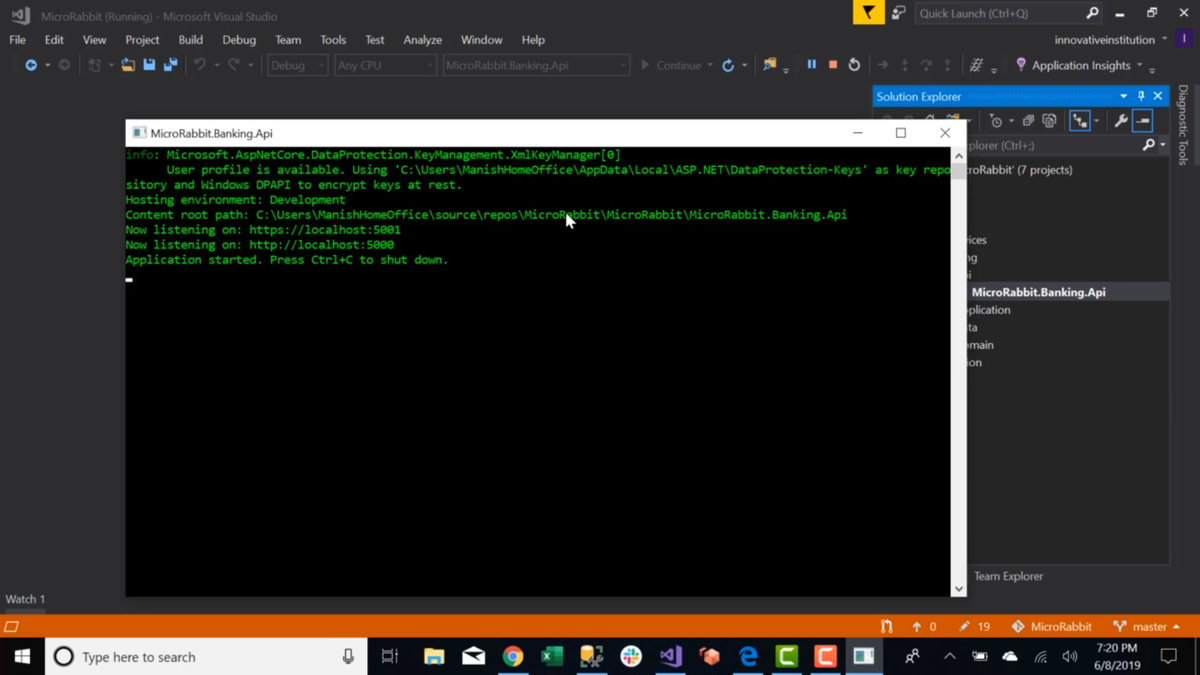
Task: Open the Any CPU platform dropdown
Action: click(x=385, y=65)
